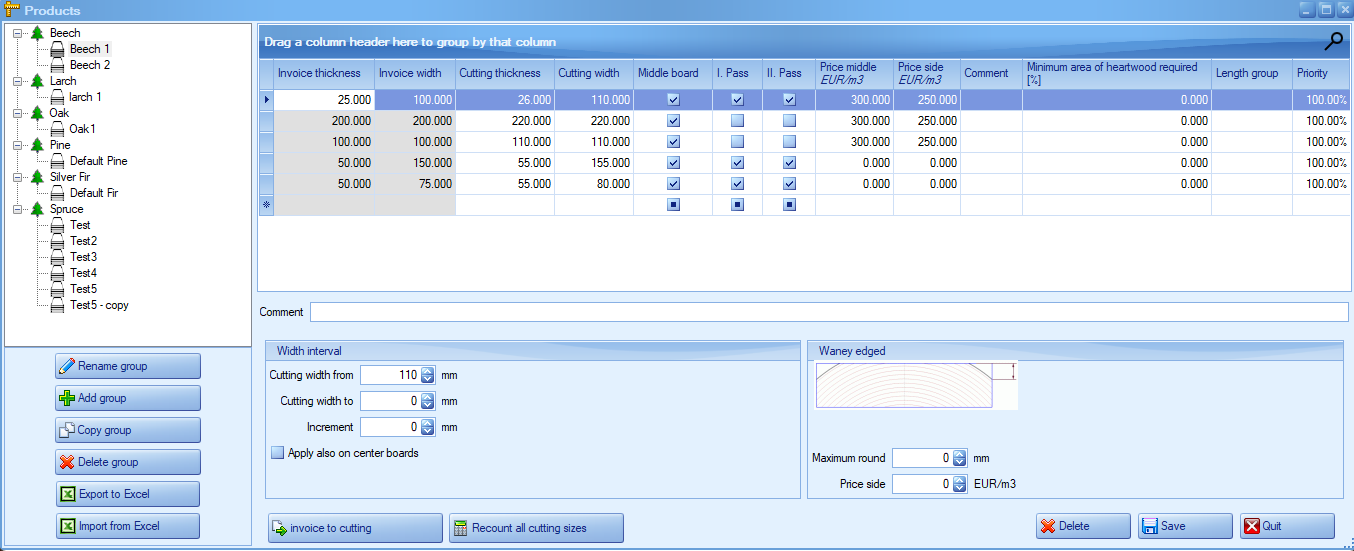Screen dimensions: 1354x551
Task: Adjust the Cutting width to spinner
Action: pyautogui.click(x=428, y=401)
